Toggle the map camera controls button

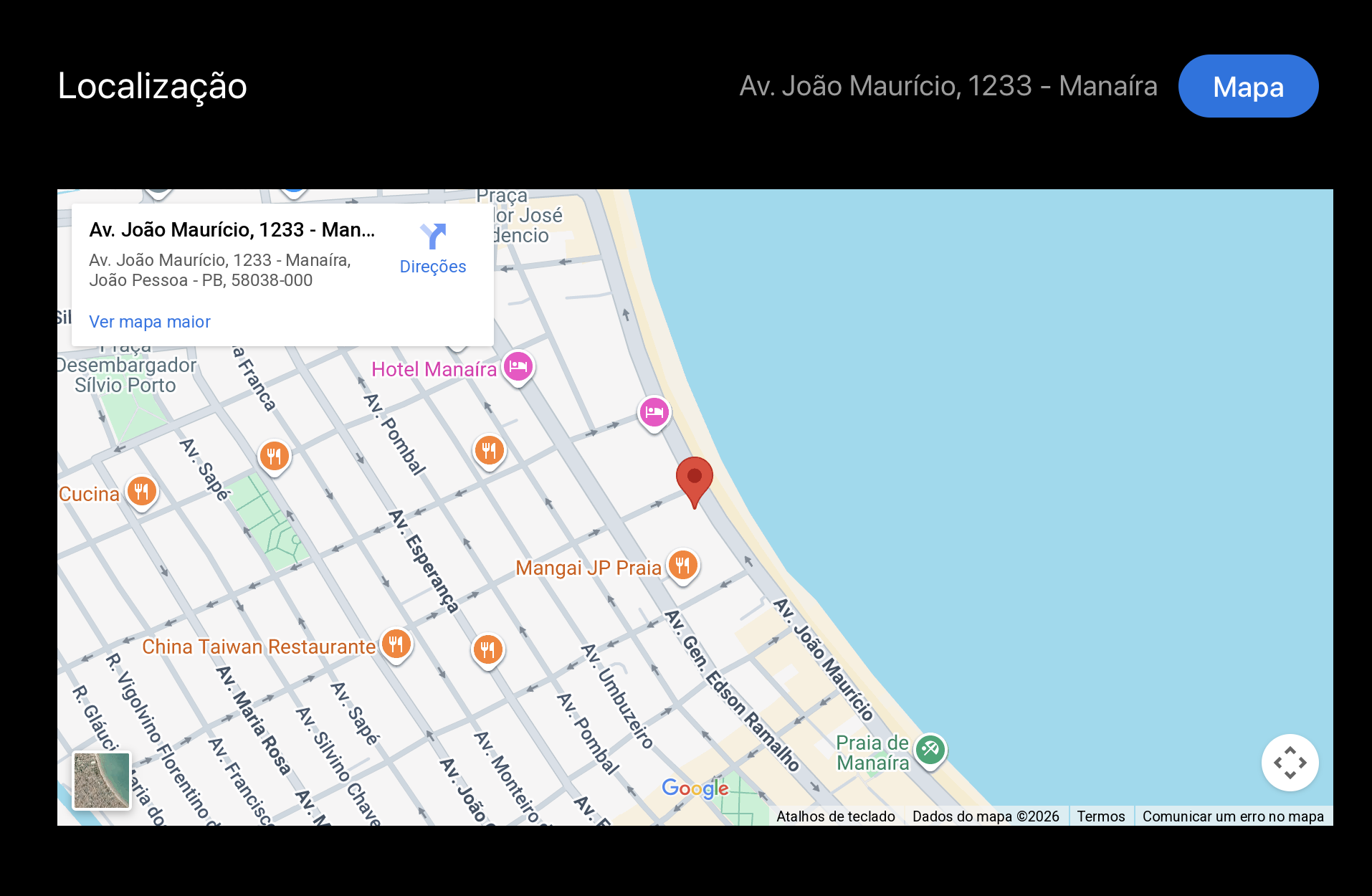[1290, 763]
